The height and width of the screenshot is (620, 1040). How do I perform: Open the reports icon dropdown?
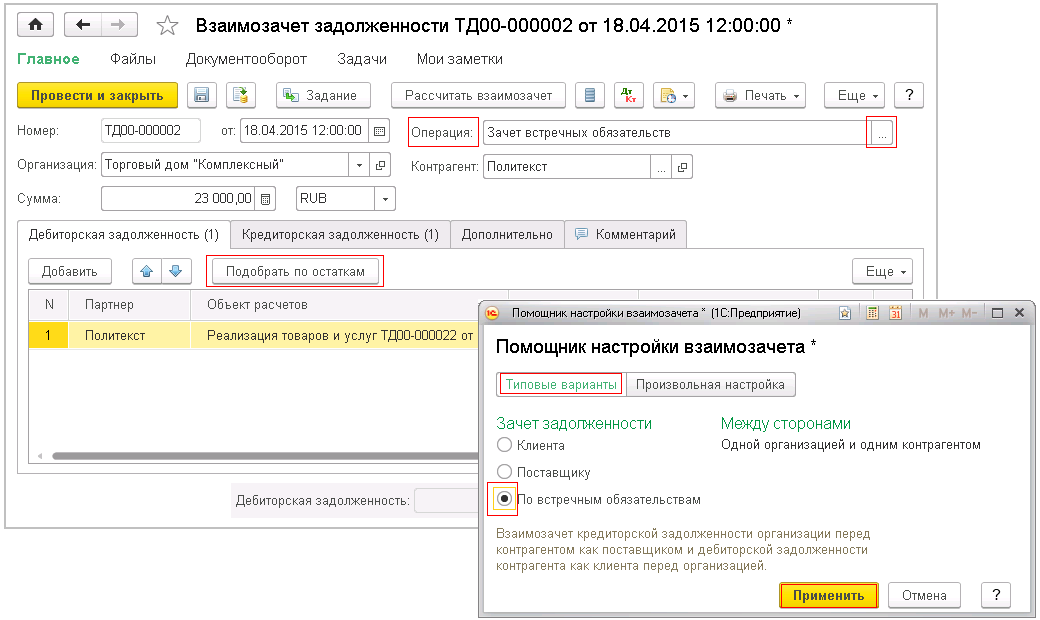(x=674, y=95)
